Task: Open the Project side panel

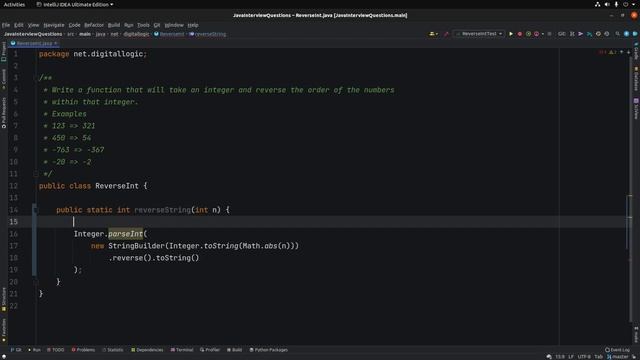Action: 4,51
